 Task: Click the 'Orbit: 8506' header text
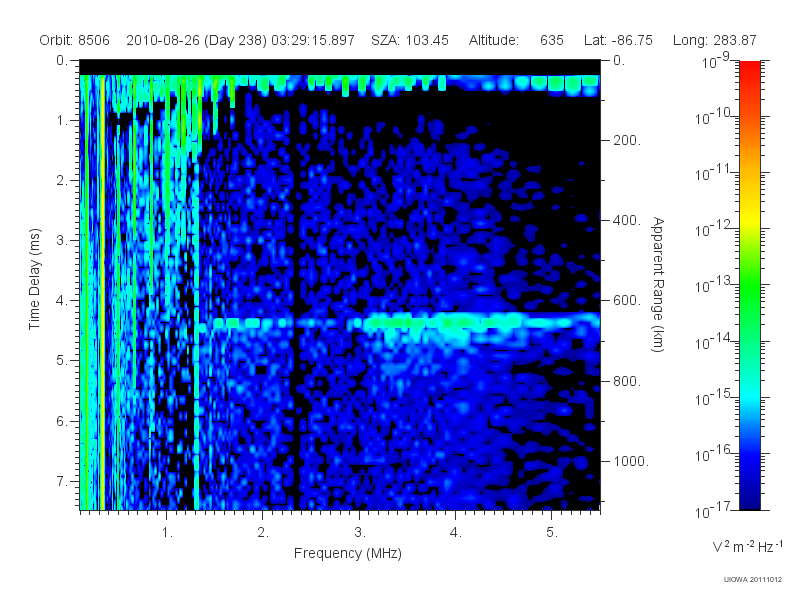click(x=74, y=40)
